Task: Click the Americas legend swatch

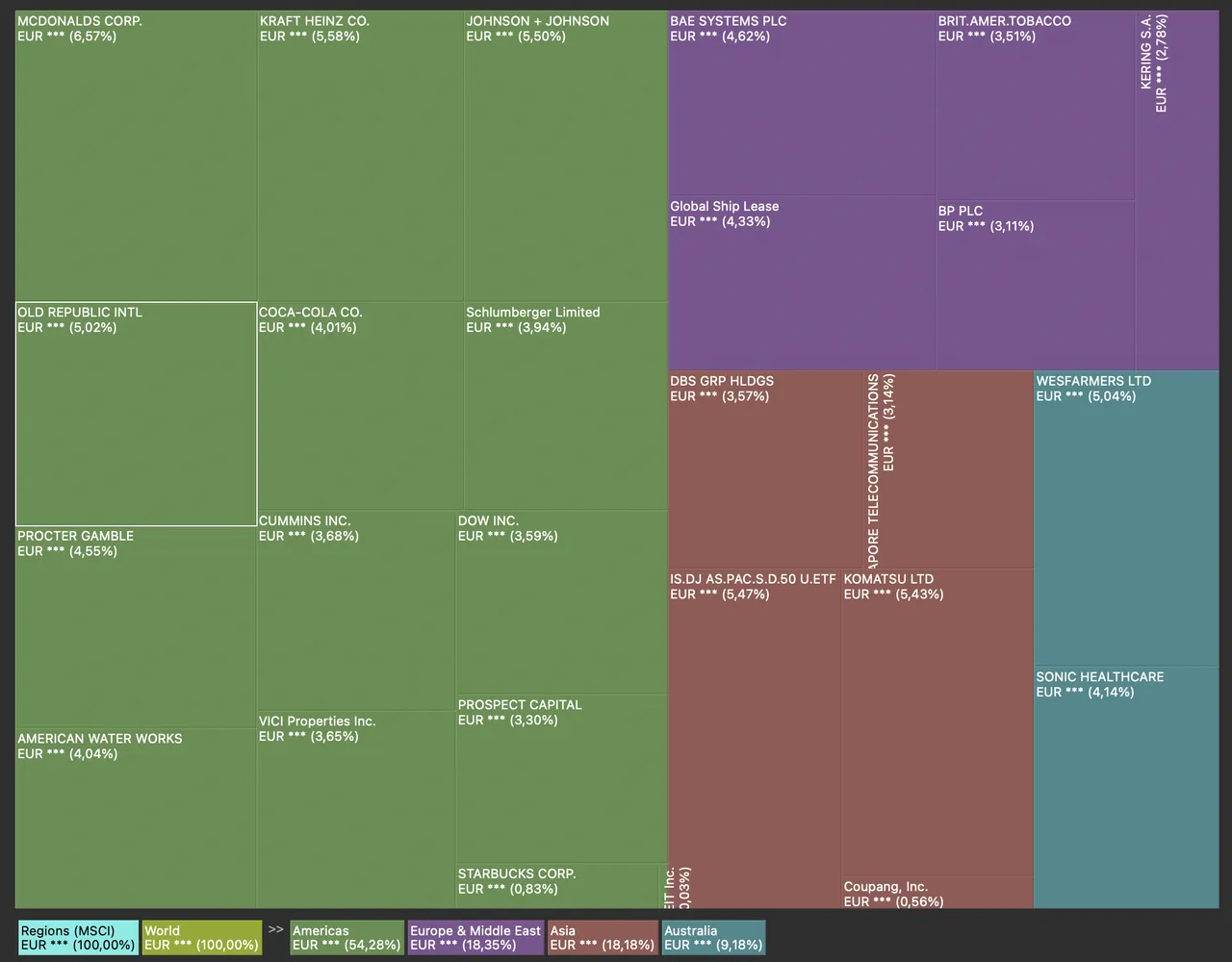Action: tap(346, 938)
